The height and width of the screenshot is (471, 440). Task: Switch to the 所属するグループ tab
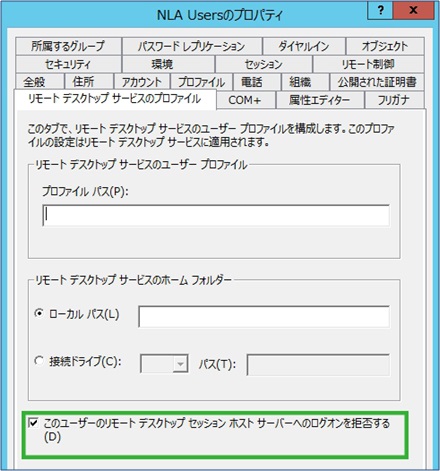68,46
